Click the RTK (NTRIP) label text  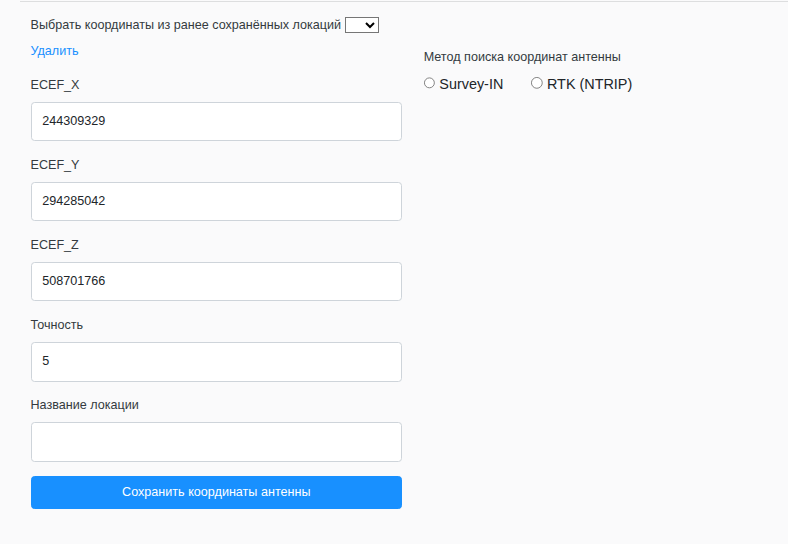tap(589, 85)
